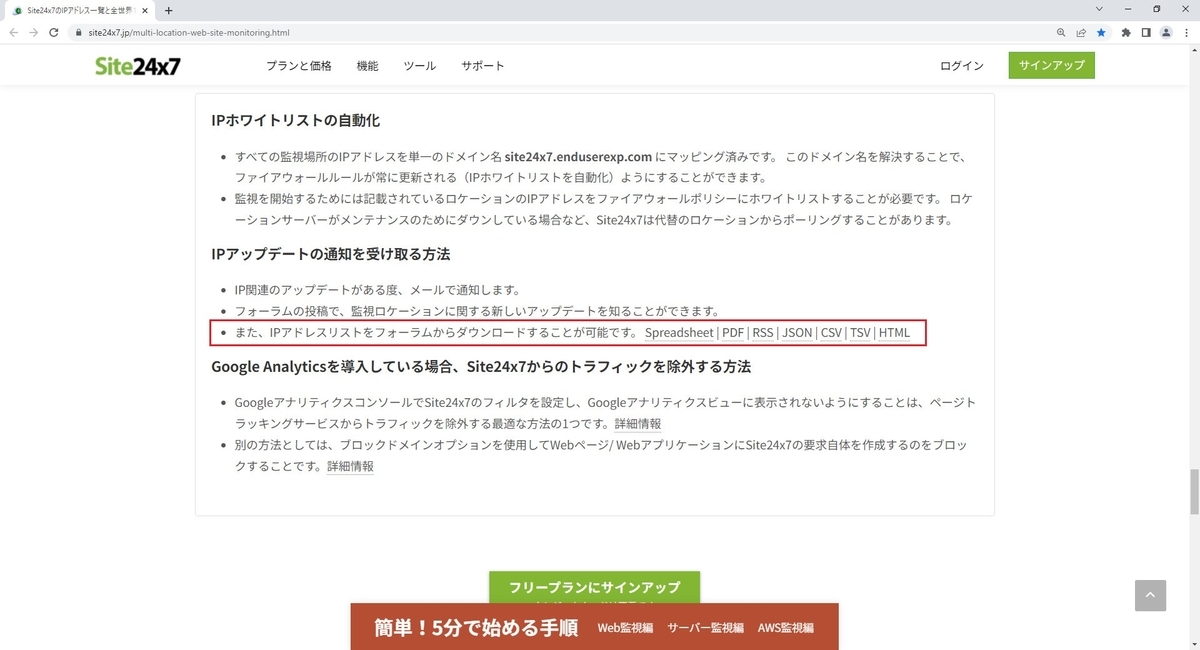Open the tab search chevron
1200x650 pixels.
(1100, 9)
